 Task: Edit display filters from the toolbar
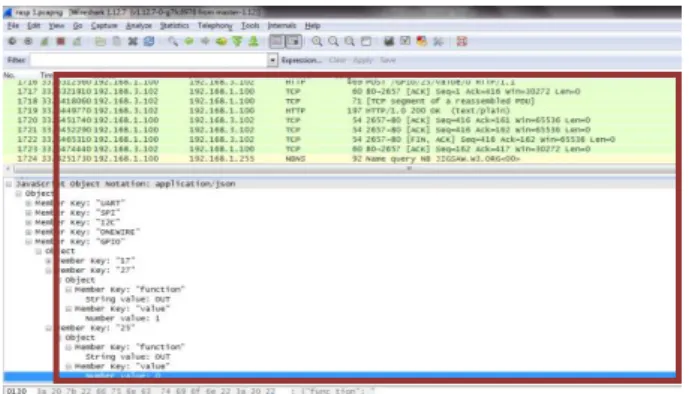pos(405,42)
